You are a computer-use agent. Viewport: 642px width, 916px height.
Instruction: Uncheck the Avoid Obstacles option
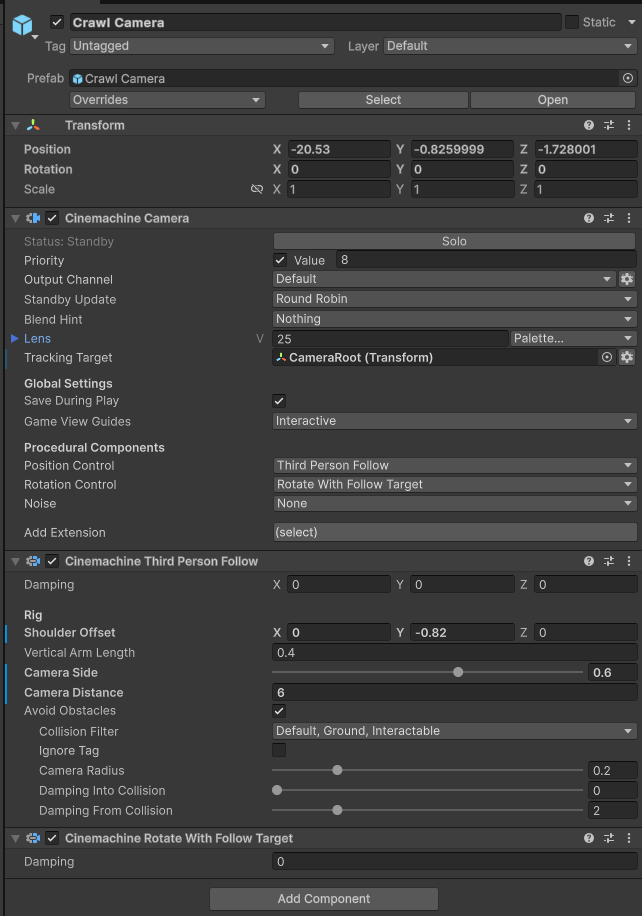point(279,711)
